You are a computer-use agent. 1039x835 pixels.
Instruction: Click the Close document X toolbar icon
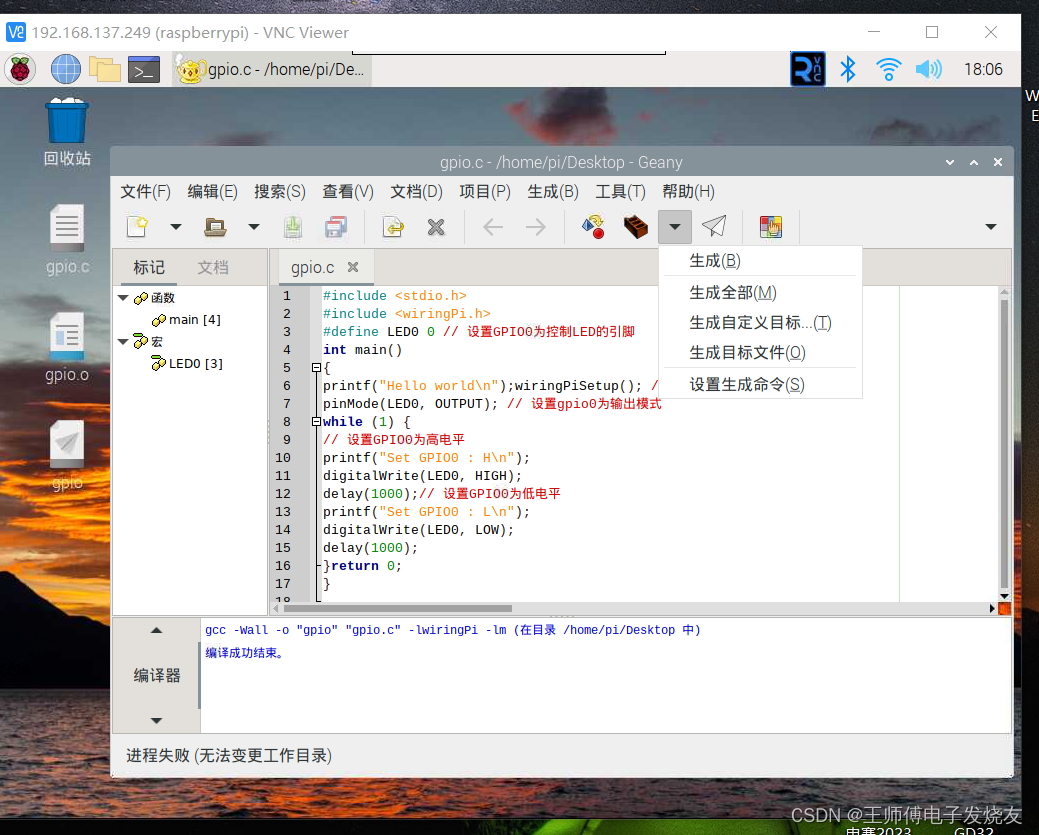(x=436, y=227)
